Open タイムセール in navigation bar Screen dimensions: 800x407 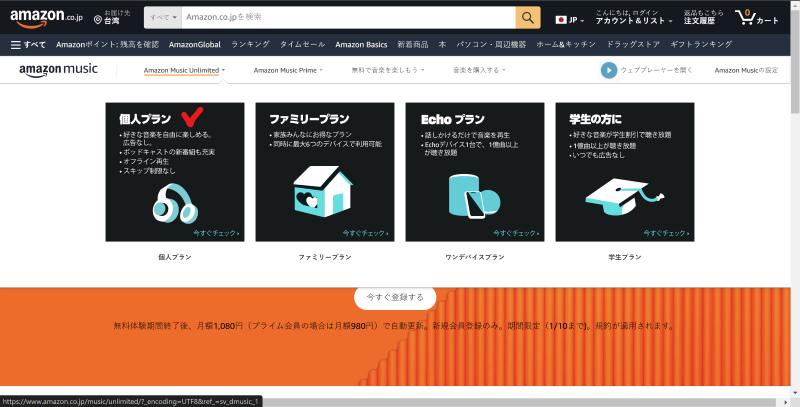coord(302,45)
